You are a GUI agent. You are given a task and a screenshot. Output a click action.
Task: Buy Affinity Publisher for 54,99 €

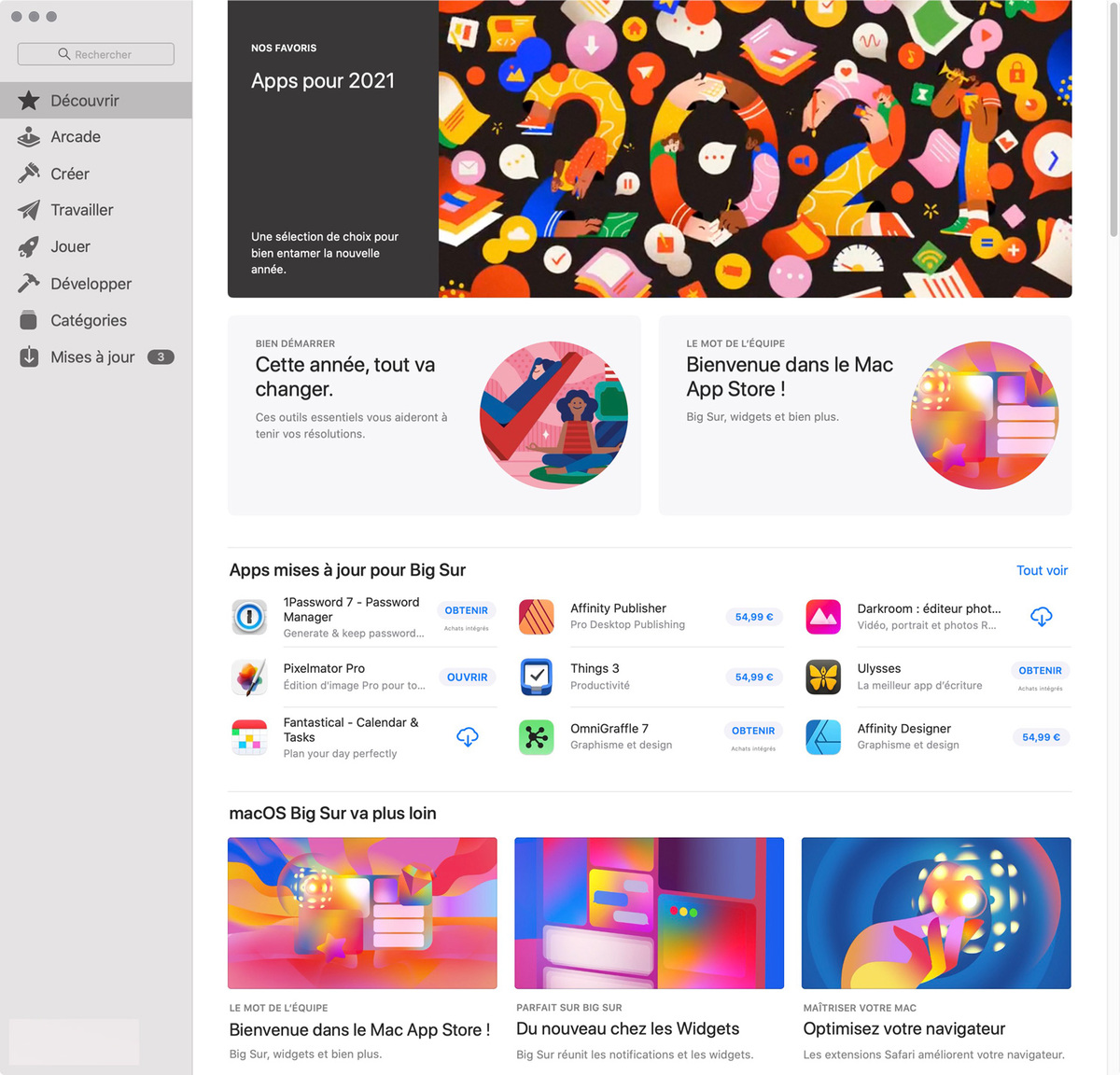754,617
